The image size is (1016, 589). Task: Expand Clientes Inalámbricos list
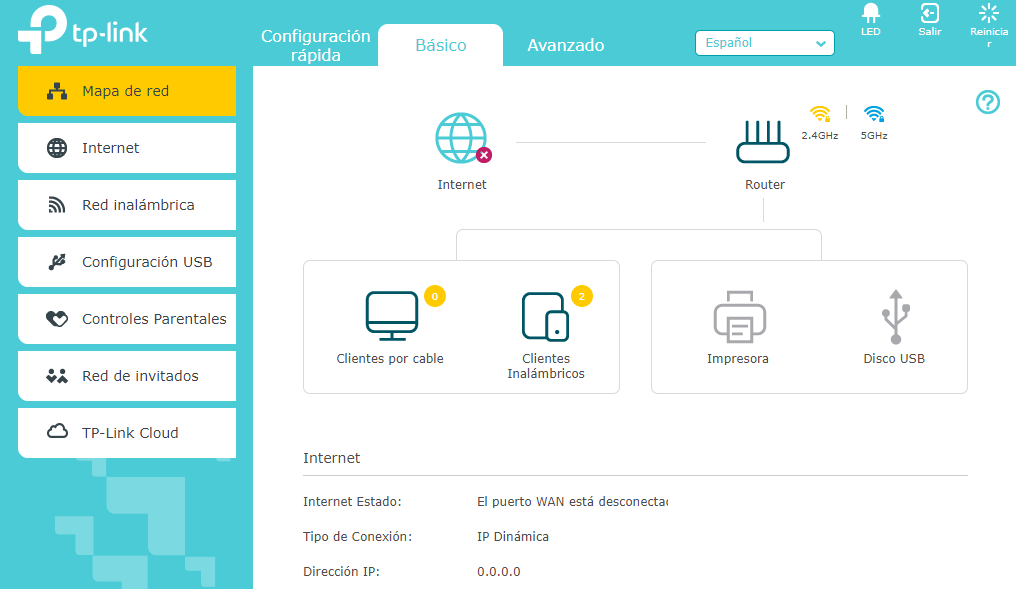[x=546, y=318]
